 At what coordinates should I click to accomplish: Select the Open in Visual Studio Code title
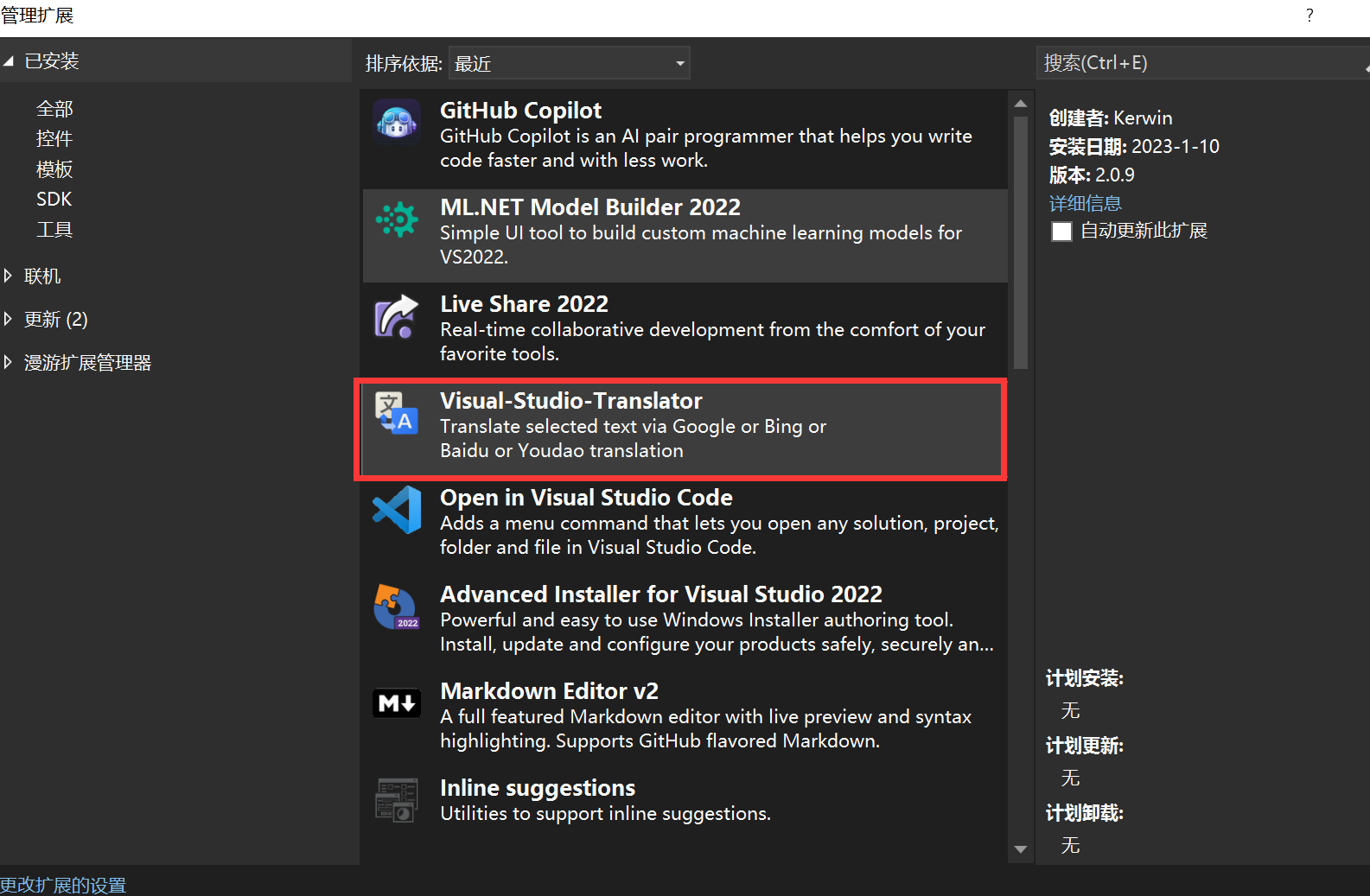coord(586,498)
